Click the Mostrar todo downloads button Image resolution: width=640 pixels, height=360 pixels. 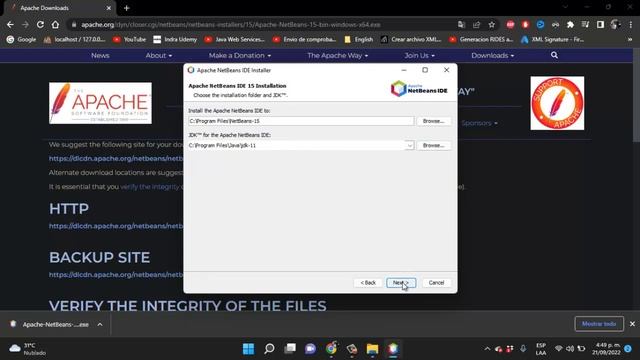pos(599,324)
